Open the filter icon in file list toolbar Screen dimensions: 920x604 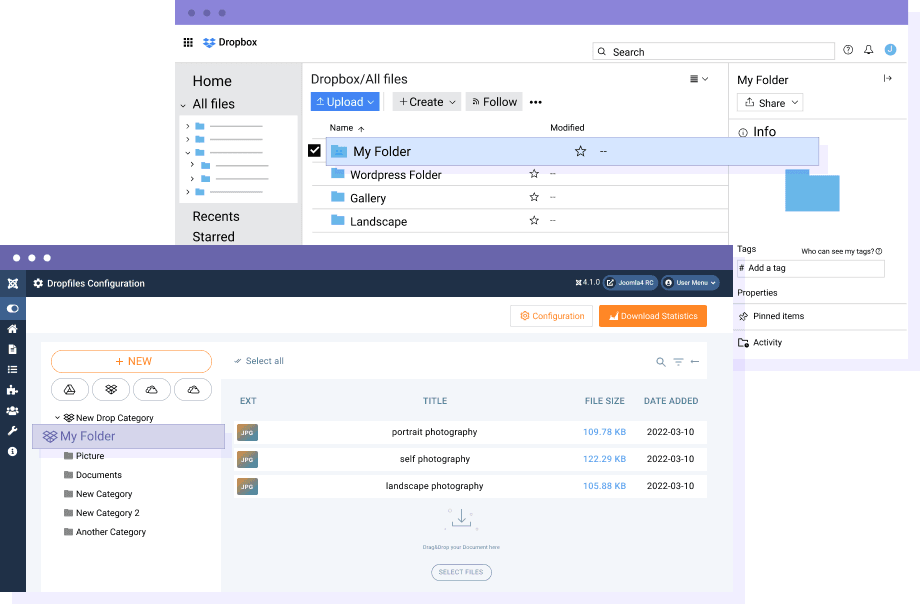point(678,362)
